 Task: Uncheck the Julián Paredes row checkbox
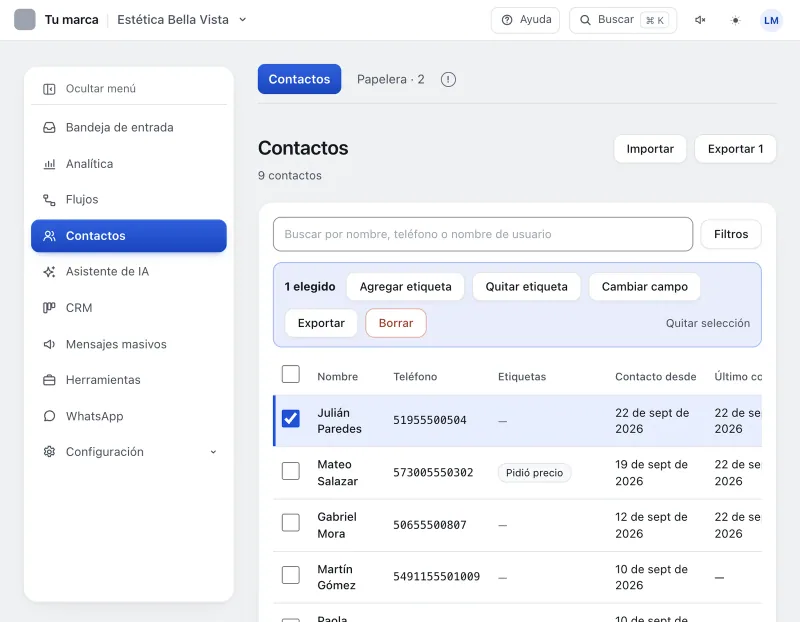tap(291, 419)
